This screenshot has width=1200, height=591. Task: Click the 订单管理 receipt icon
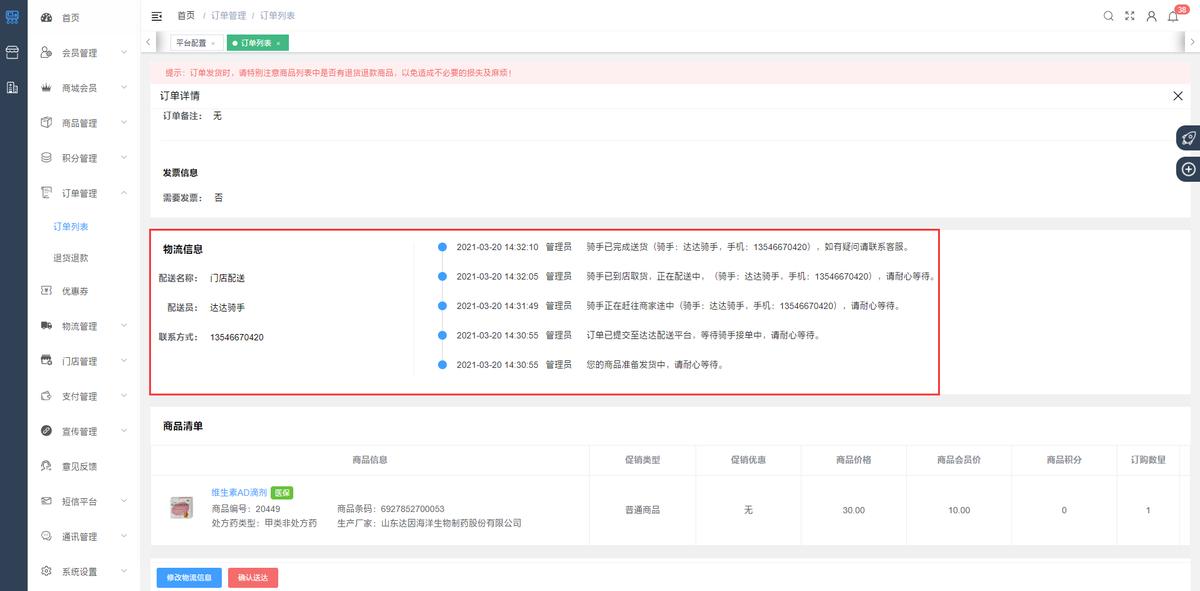pyautogui.click(x=46, y=193)
